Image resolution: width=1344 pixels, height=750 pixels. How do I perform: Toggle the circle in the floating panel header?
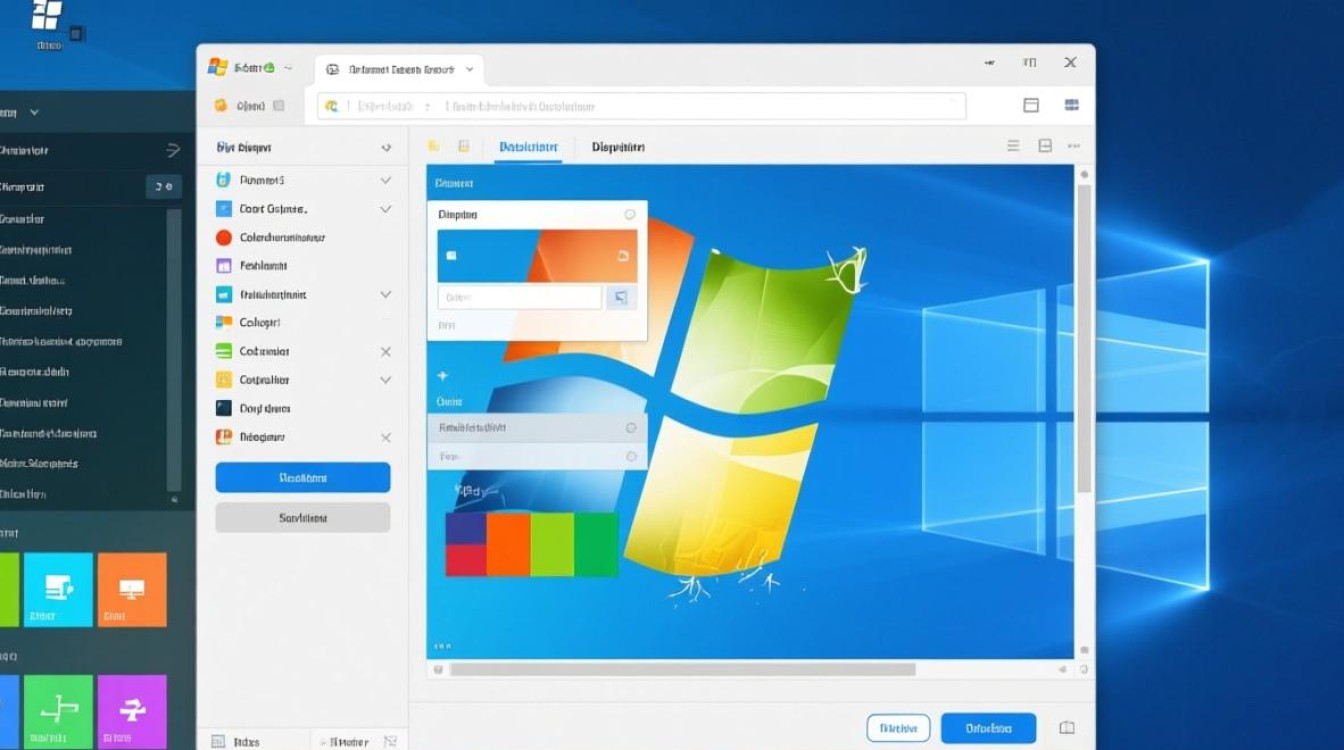(630, 215)
